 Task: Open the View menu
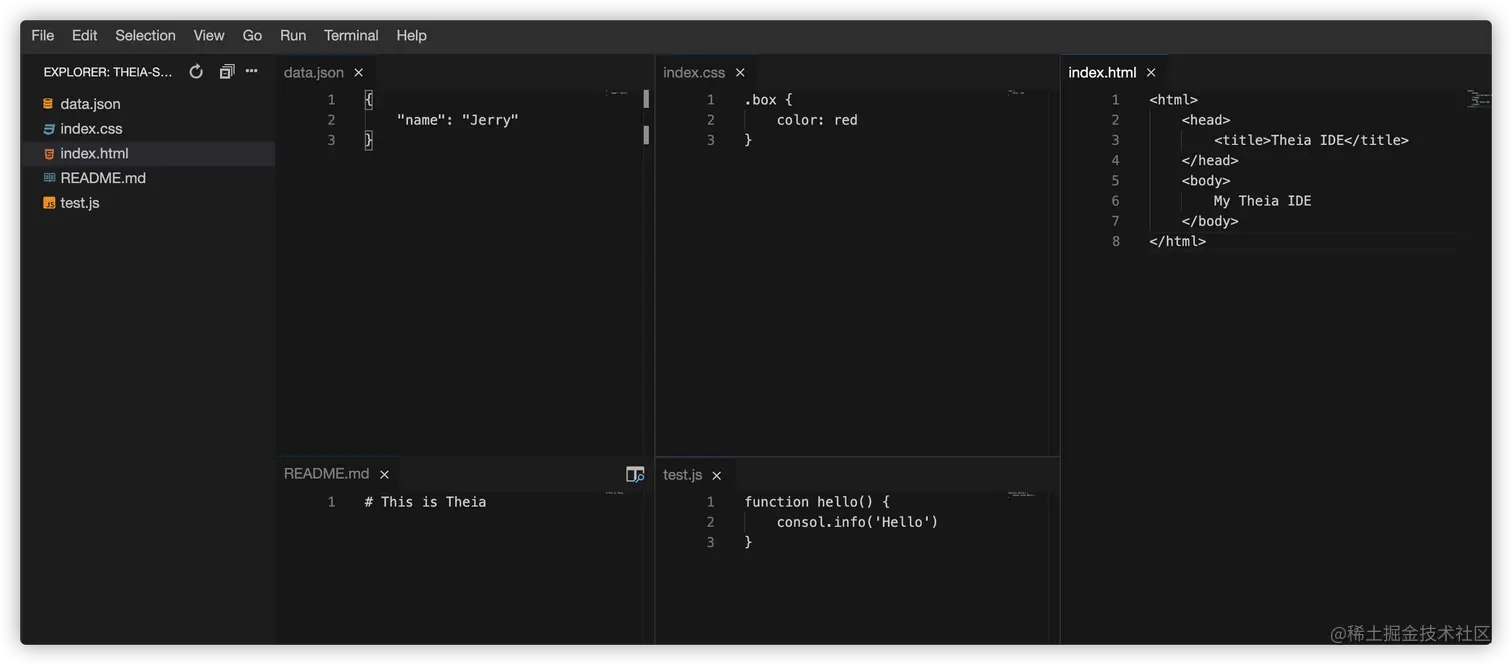click(x=208, y=35)
